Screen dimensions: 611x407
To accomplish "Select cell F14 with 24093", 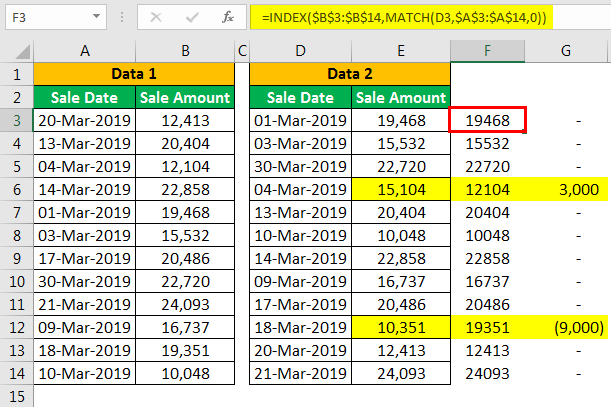I will [487, 373].
